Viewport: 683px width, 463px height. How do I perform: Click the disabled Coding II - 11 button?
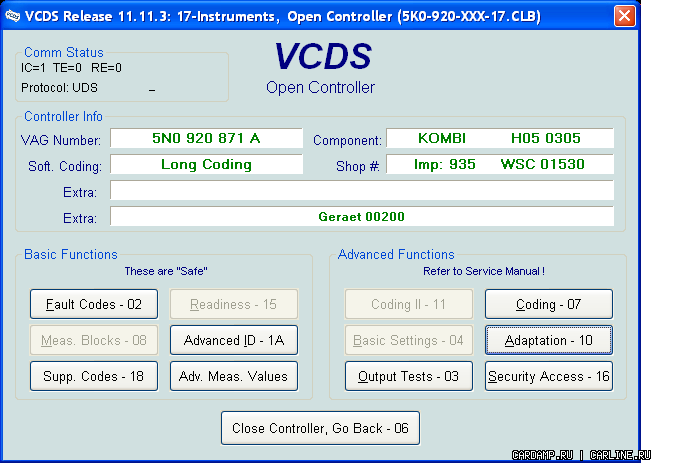409,304
